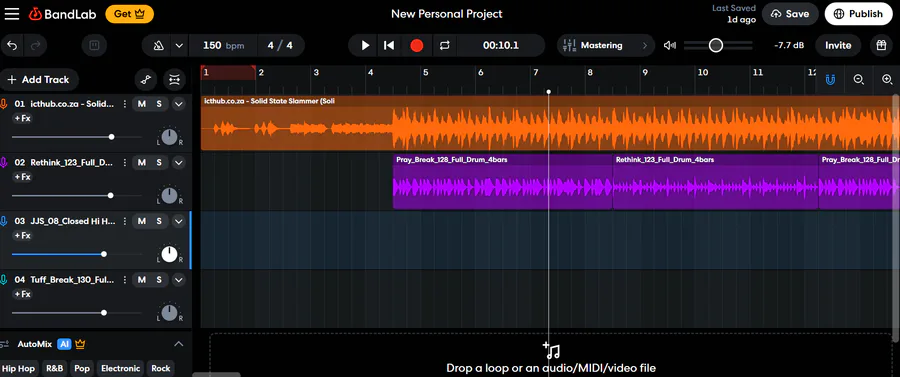Select the Electronic AutoMix genre
The image size is (900, 377).
tap(121, 368)
